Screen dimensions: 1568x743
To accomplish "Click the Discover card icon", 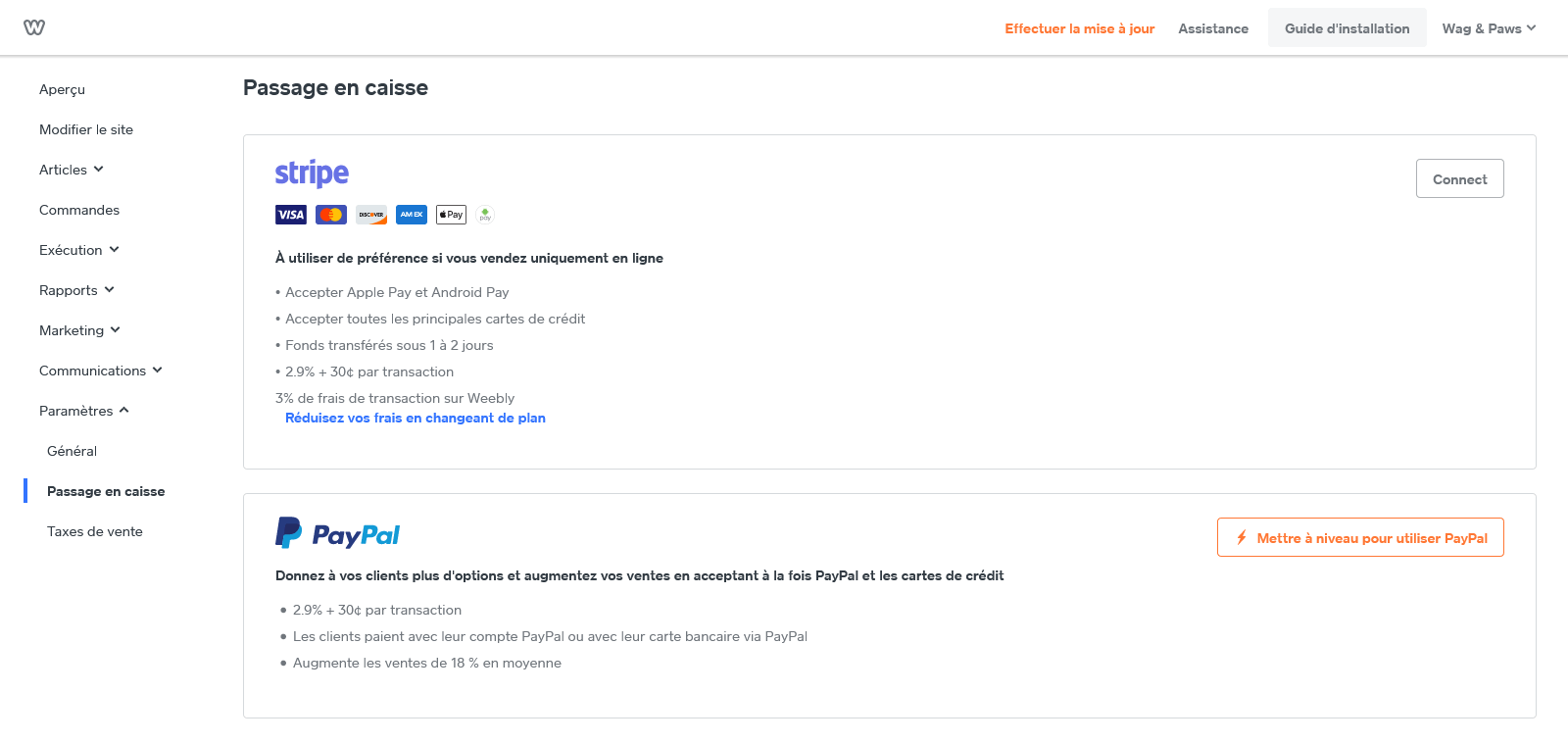I will coord(371,215).
